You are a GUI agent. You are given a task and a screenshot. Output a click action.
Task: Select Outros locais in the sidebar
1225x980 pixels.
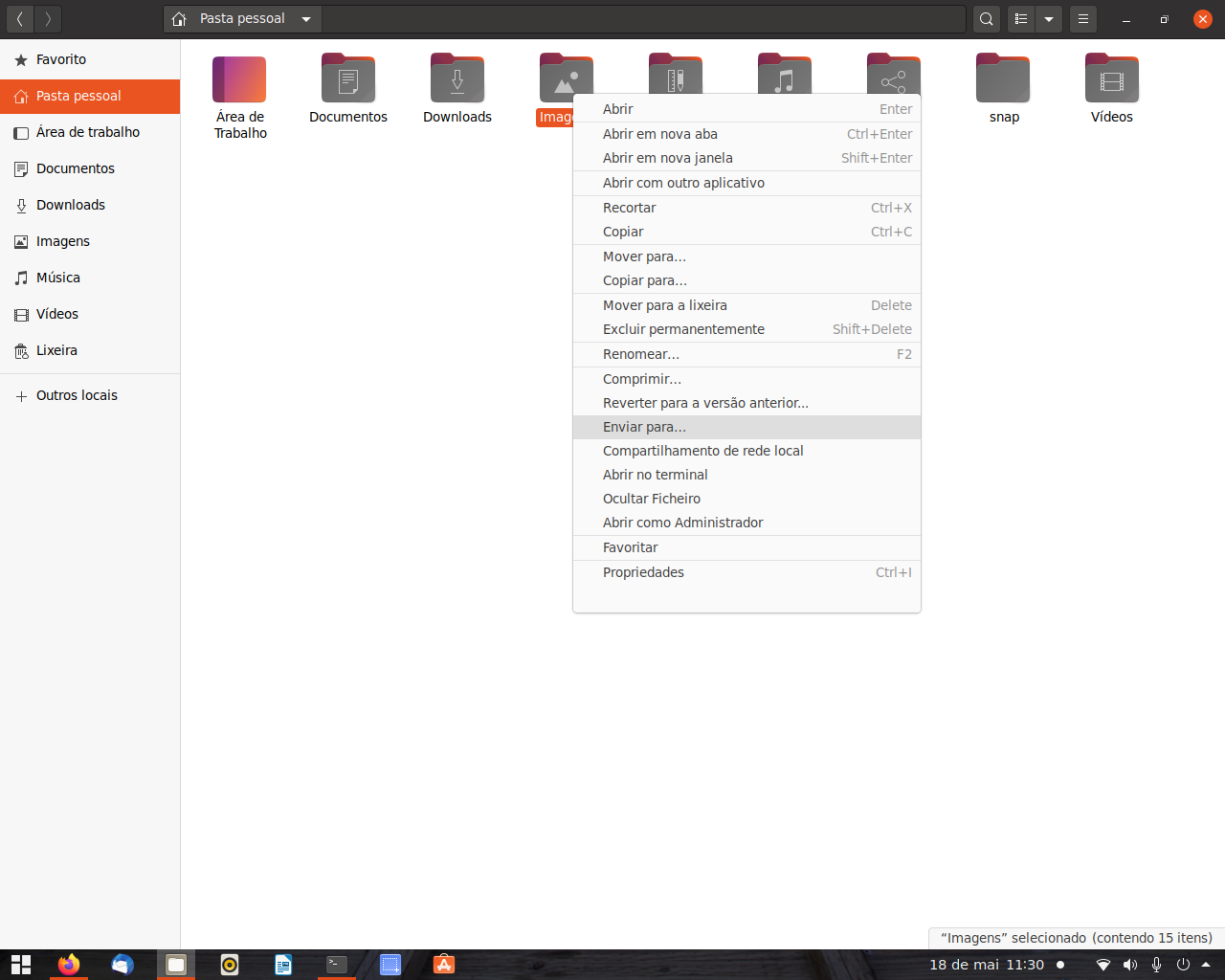click(x=77, y=395)
